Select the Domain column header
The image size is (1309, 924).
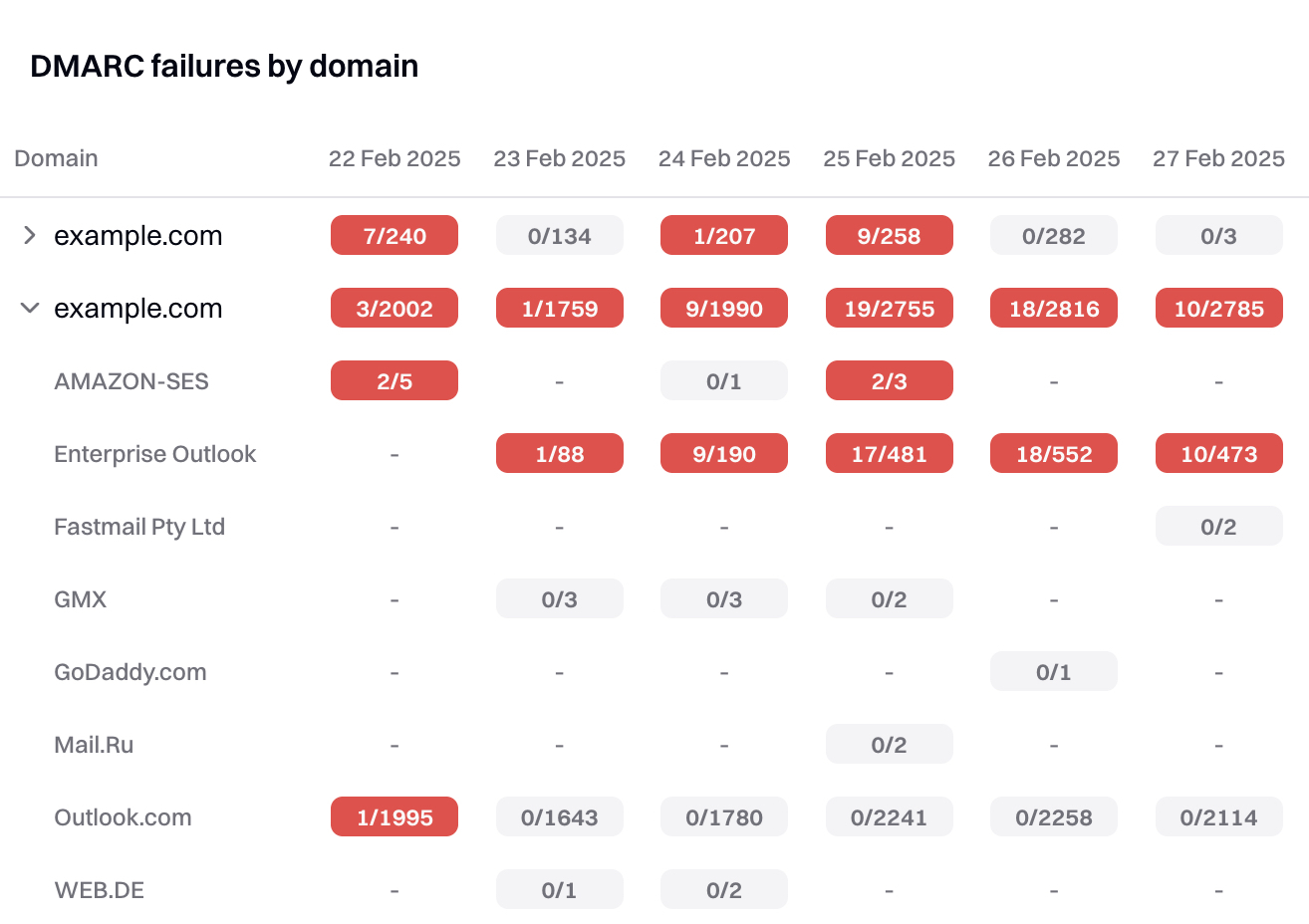click(x=56, y=158)
